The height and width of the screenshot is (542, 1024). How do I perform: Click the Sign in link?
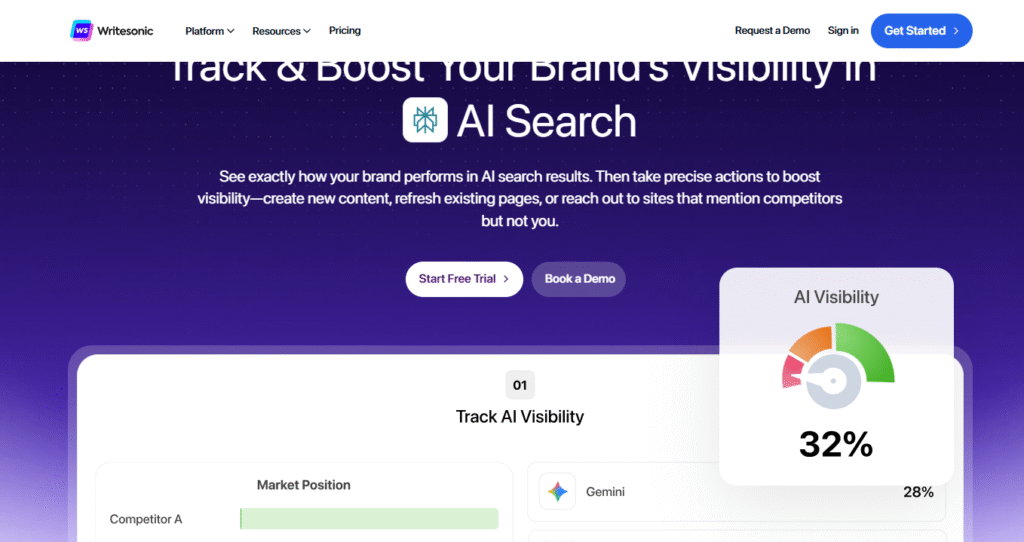(843, 31)
